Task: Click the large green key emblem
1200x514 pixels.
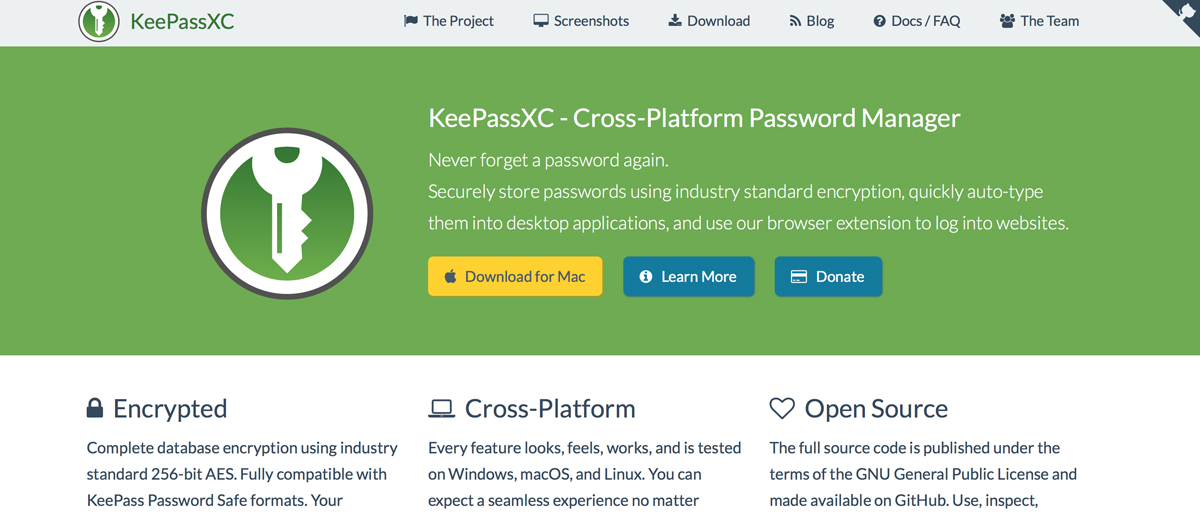Action: (x=287, y=213)
